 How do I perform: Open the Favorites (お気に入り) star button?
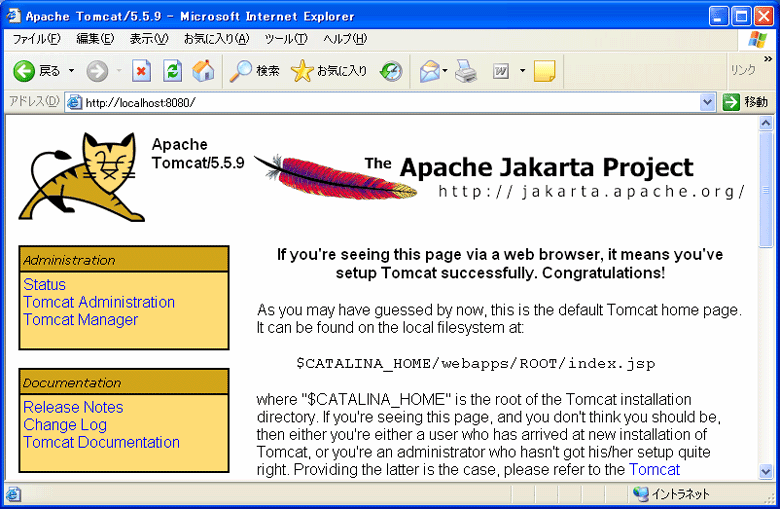coord(329,71)
